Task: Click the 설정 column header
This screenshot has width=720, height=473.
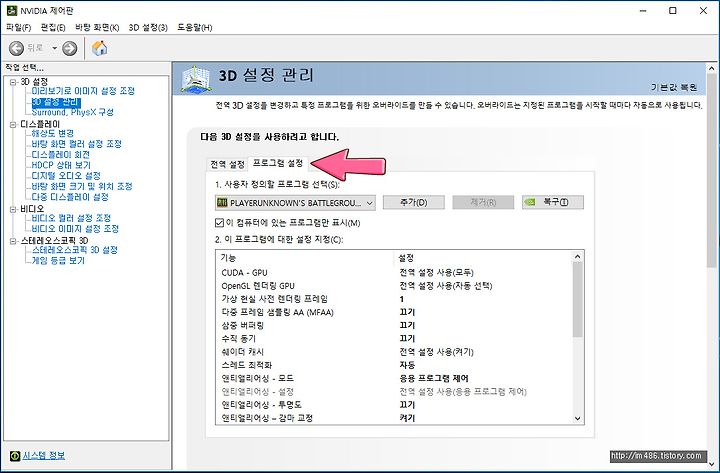Action: pos(483,258)
